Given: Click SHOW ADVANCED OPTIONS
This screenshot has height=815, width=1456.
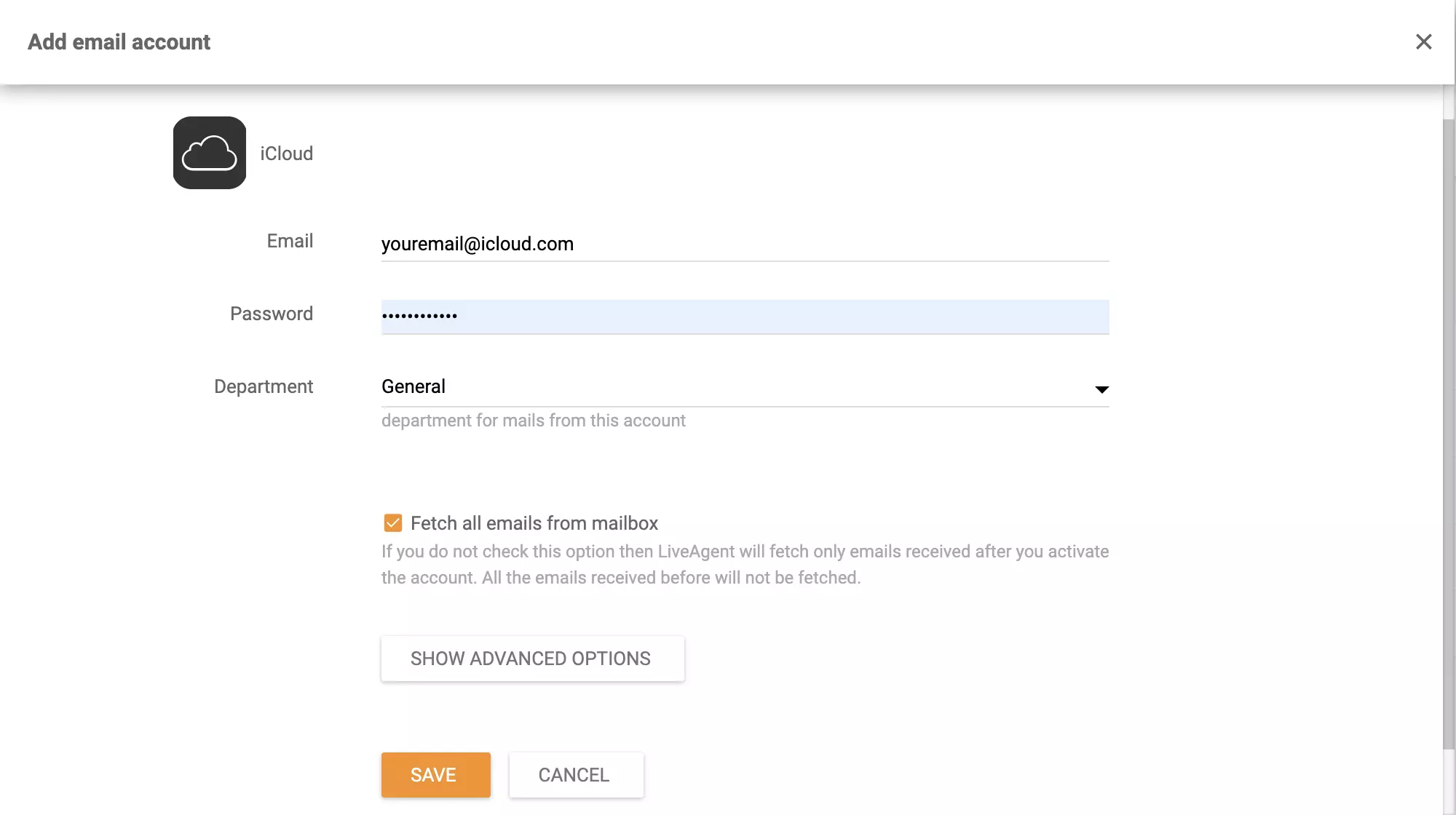Looking at the screenshot, I should click(x=531, y=658).
